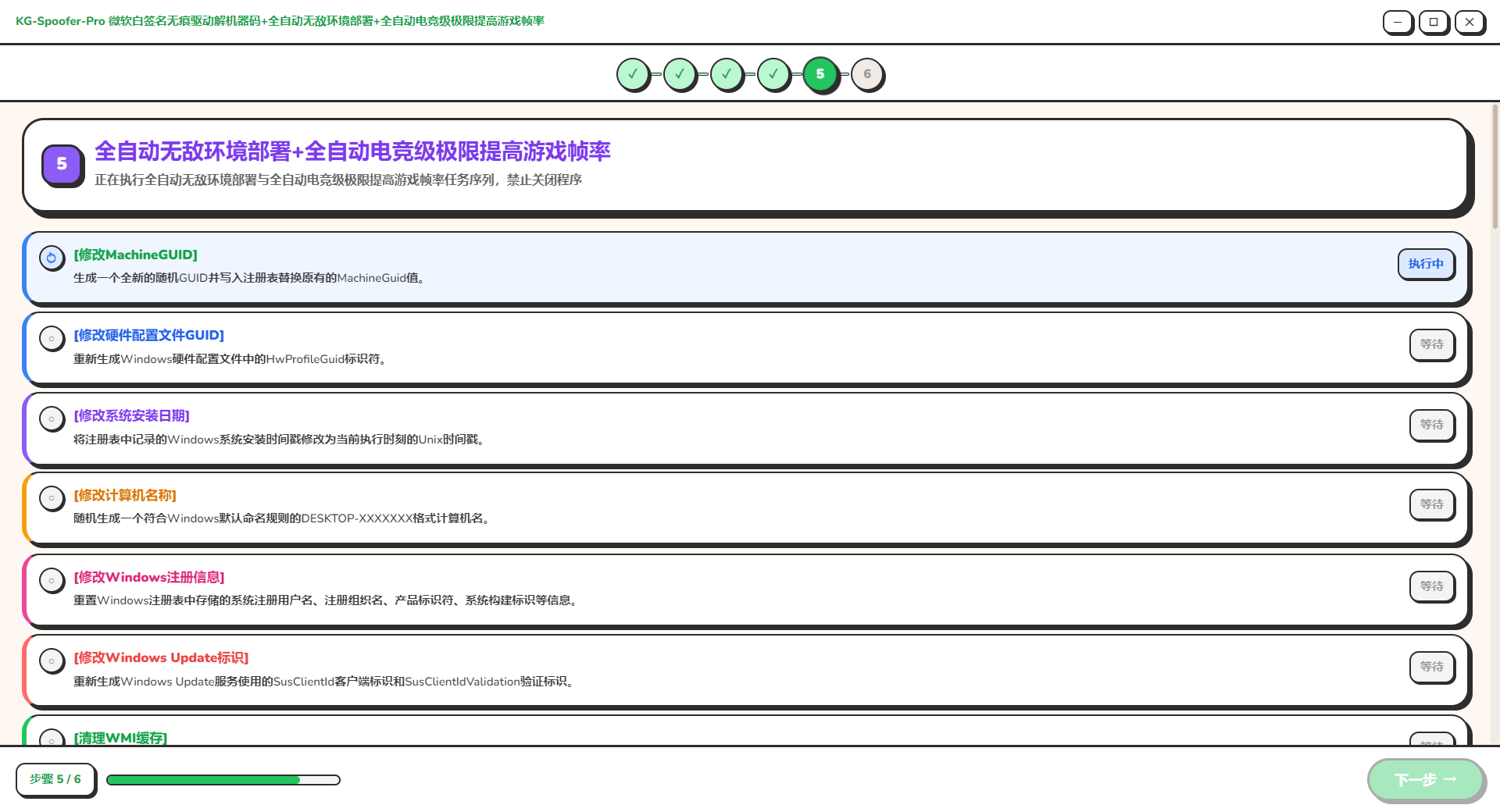Screen dimensions: 1500x812
Task: Jump to the fourth completed step indicator
Action: 773,74
